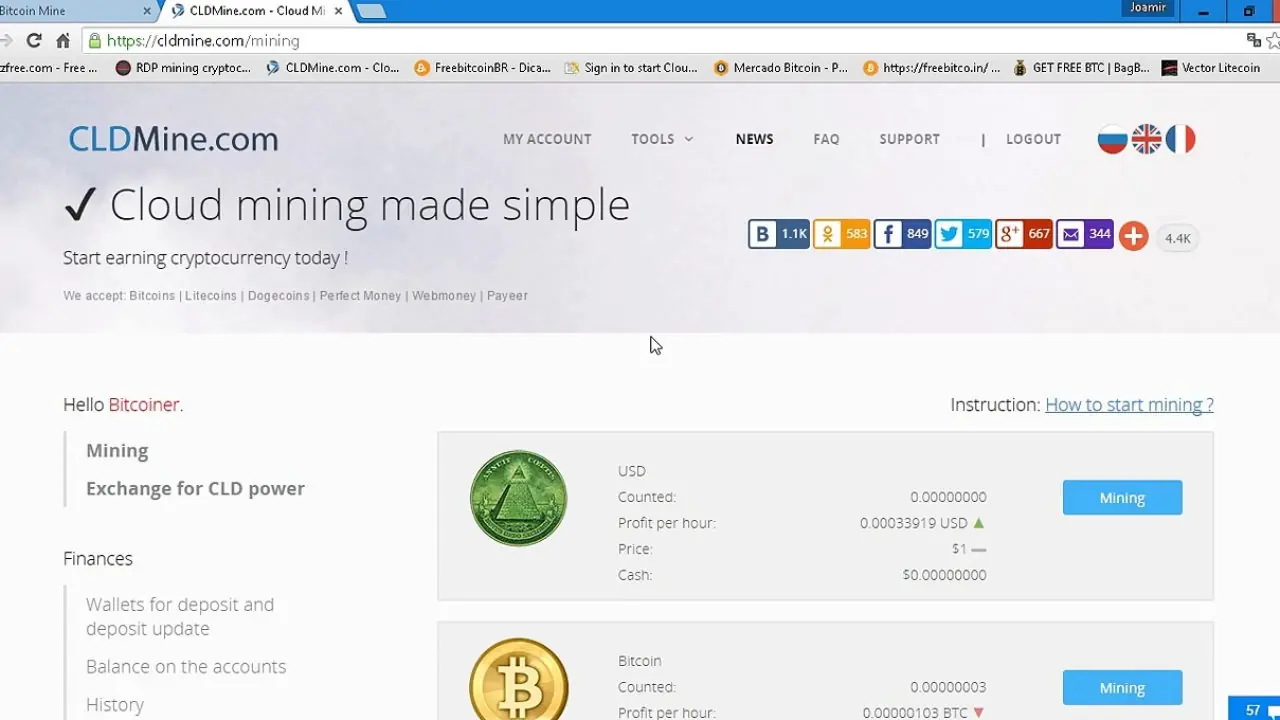This screenshot has height=720, width=1280.
Task: Open more share options plus icon
Action: [1133, 236]
